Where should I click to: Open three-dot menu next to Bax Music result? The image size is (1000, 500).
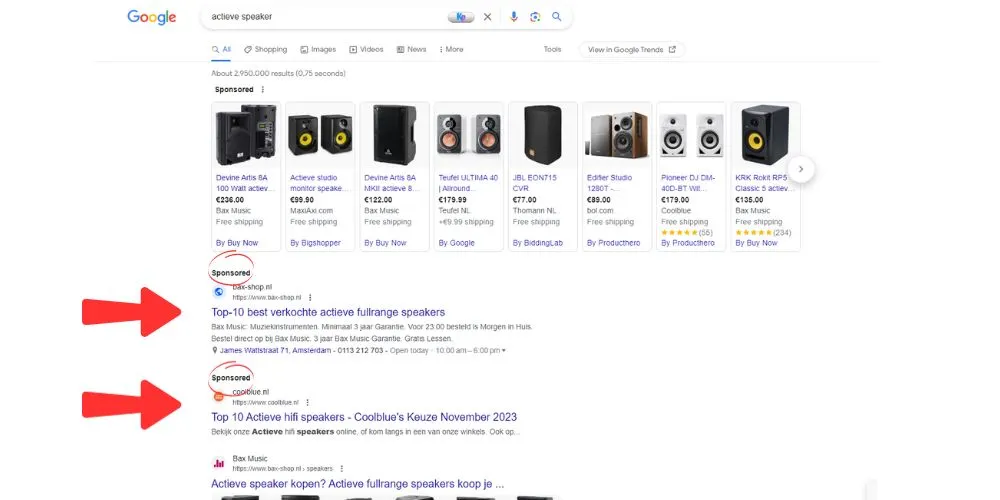point(342,469)
